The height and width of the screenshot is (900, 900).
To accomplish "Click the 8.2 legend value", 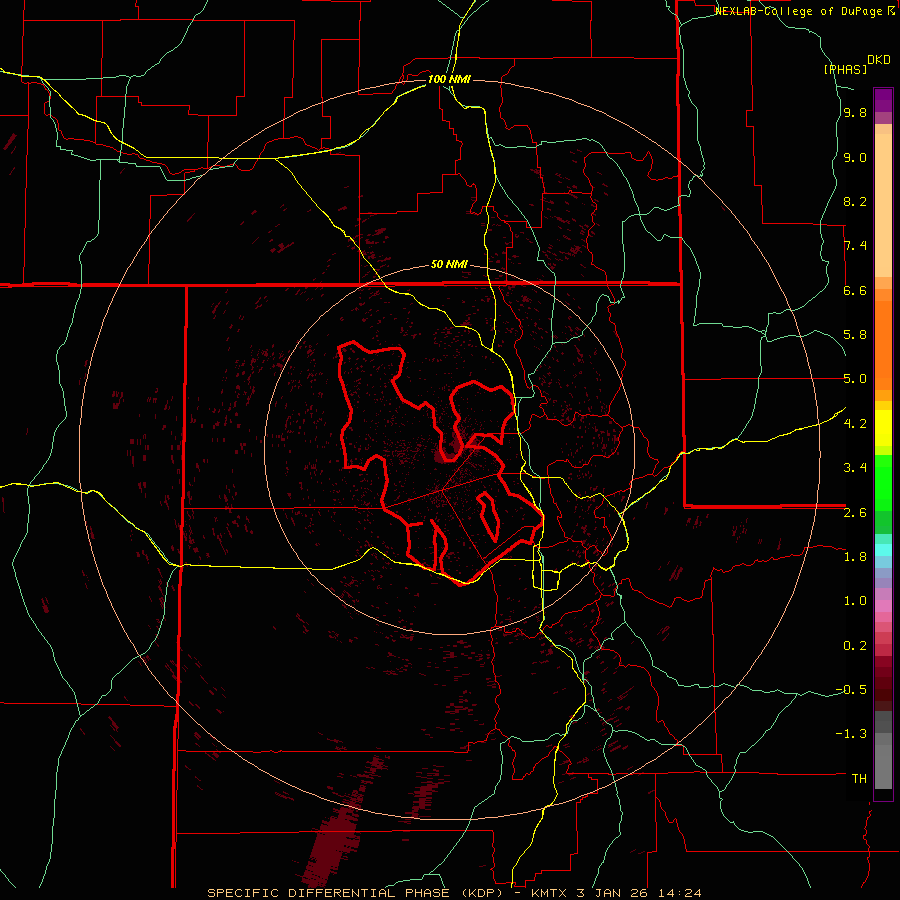I will pos(855,201).
